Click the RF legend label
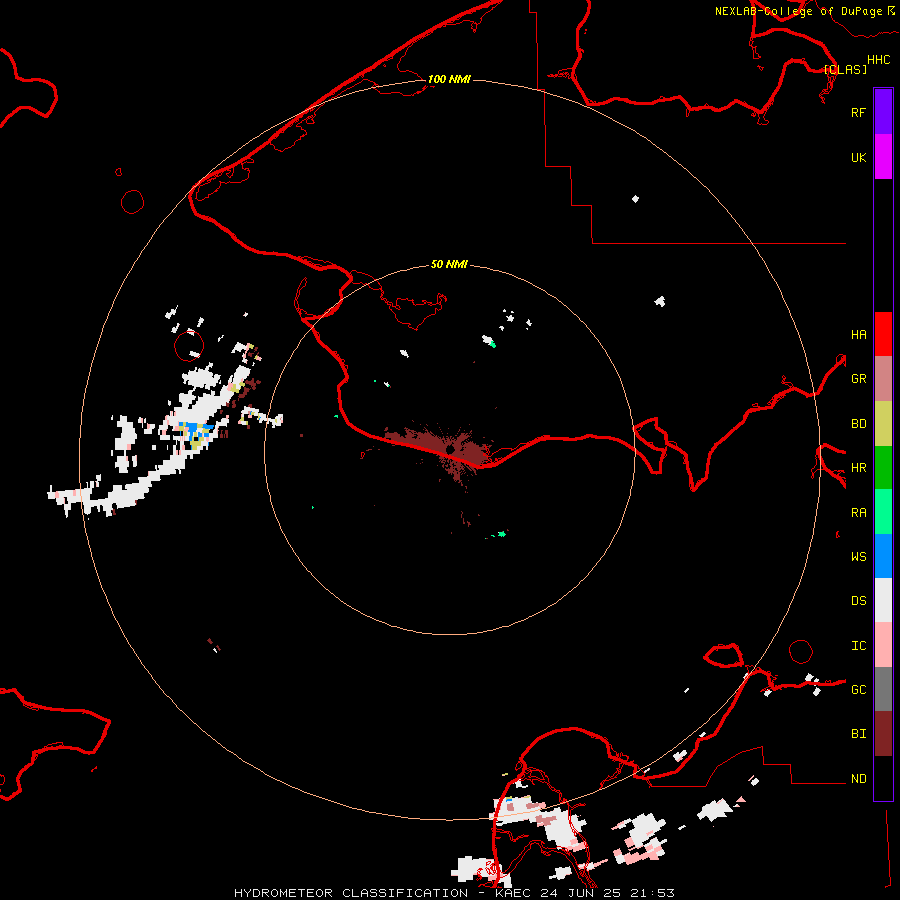 click(x=858, y=113)
